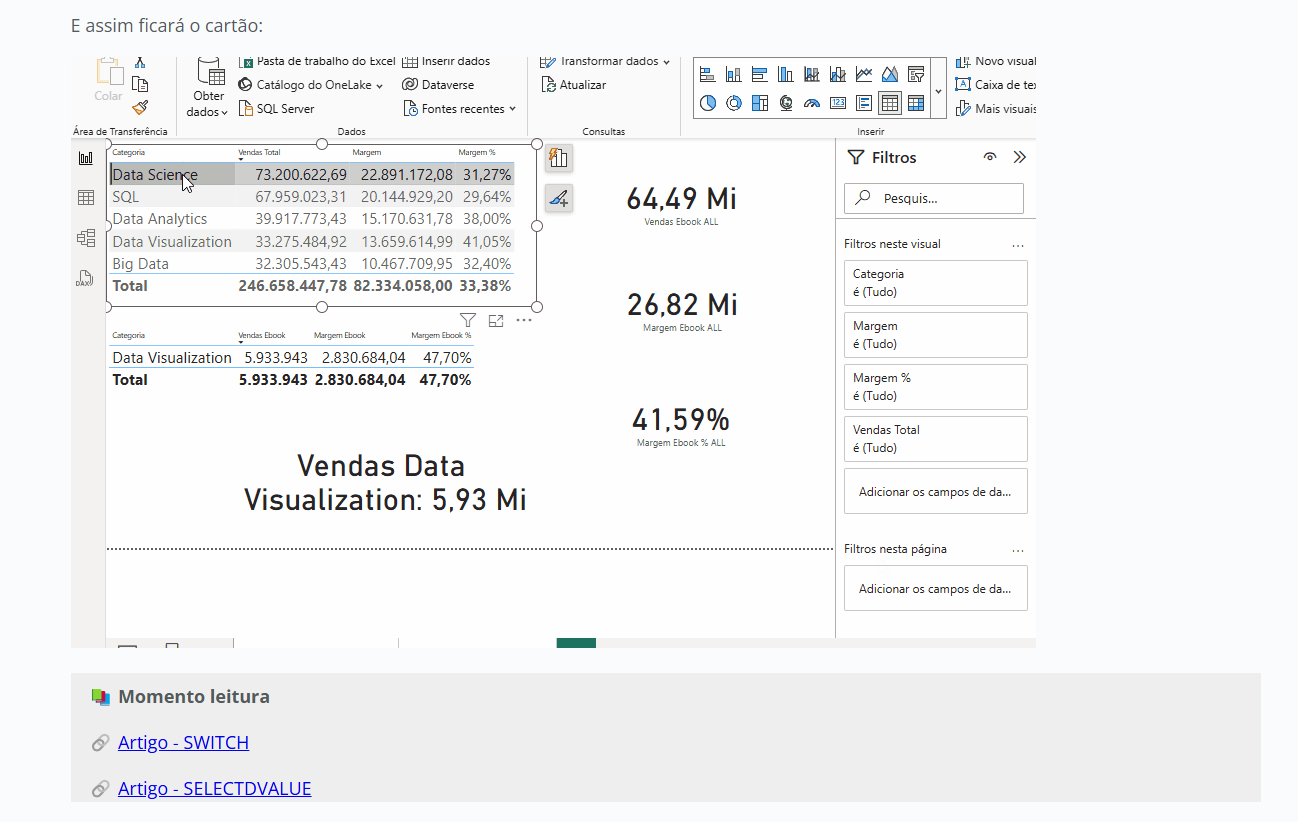The image size is (1298, 822).
Task: Expand the Margem filter card
Action: click(936, 335)
